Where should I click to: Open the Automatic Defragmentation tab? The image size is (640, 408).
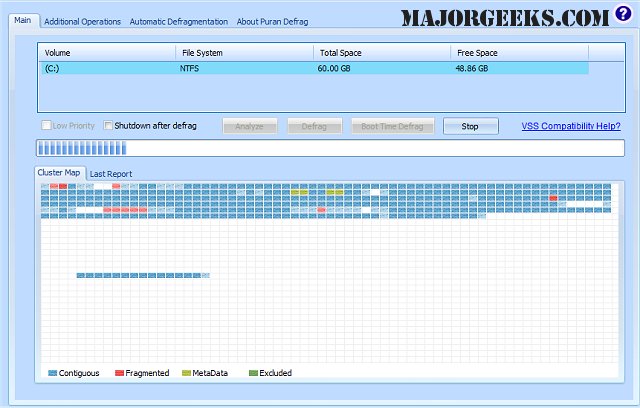point(179,22)
